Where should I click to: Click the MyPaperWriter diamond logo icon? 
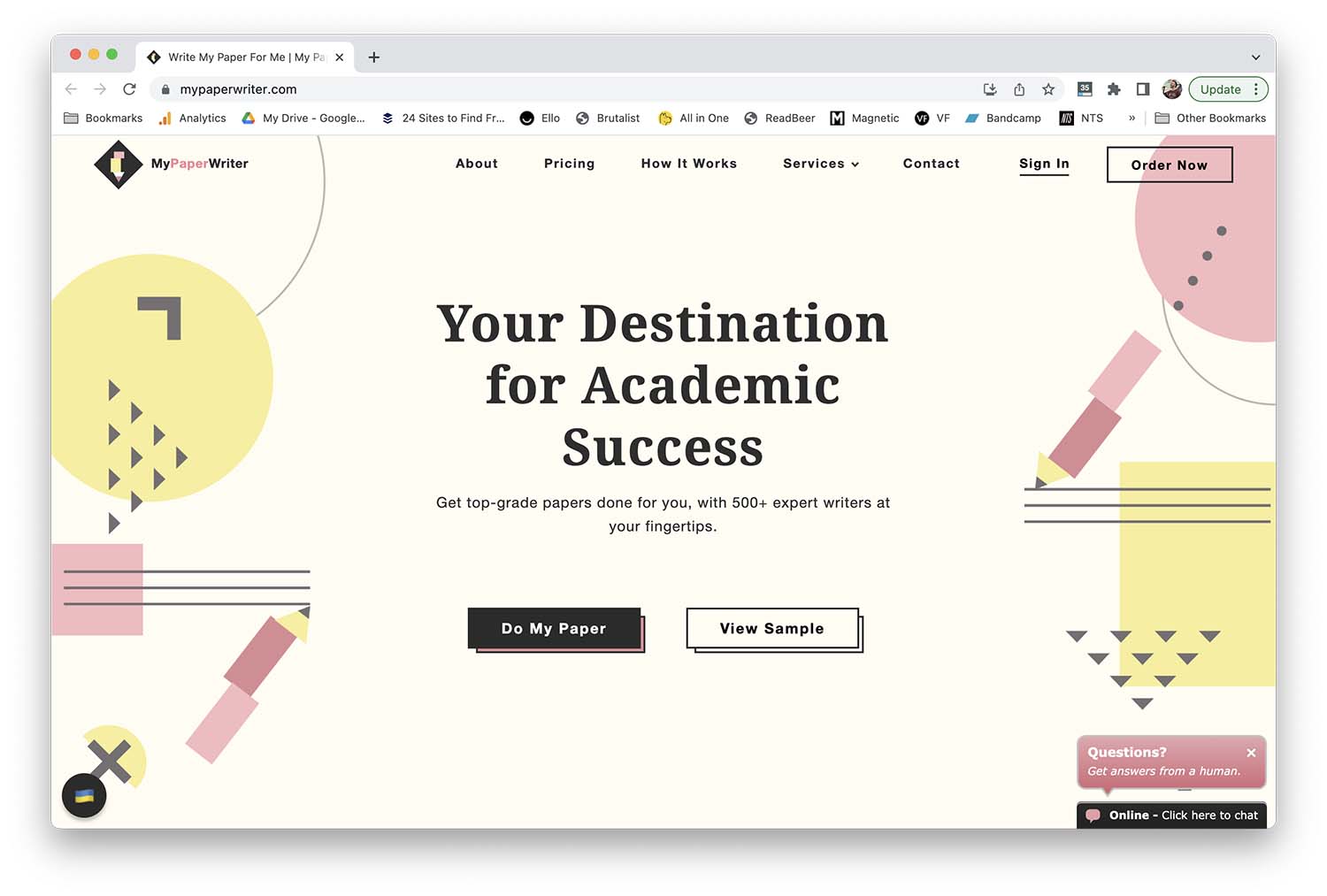pos(118,164)
